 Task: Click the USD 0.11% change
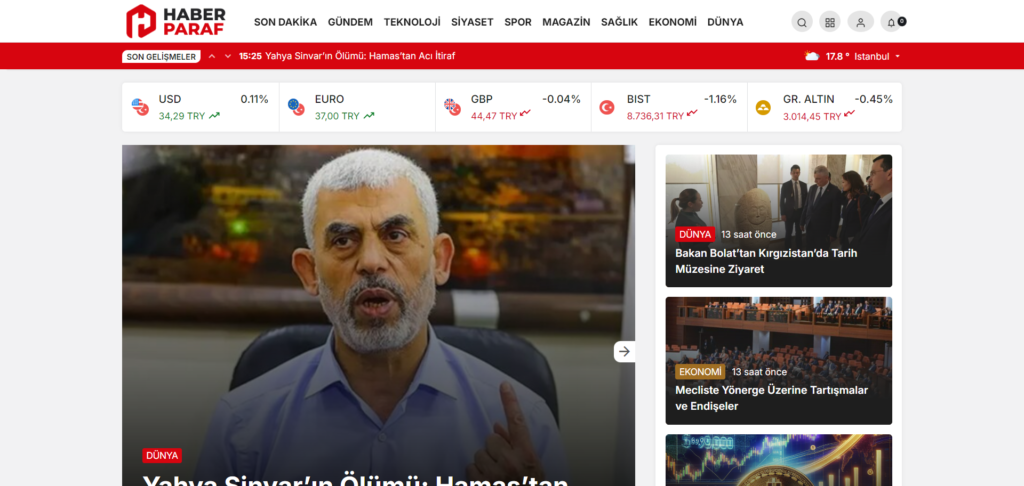(x=254, y=99)
